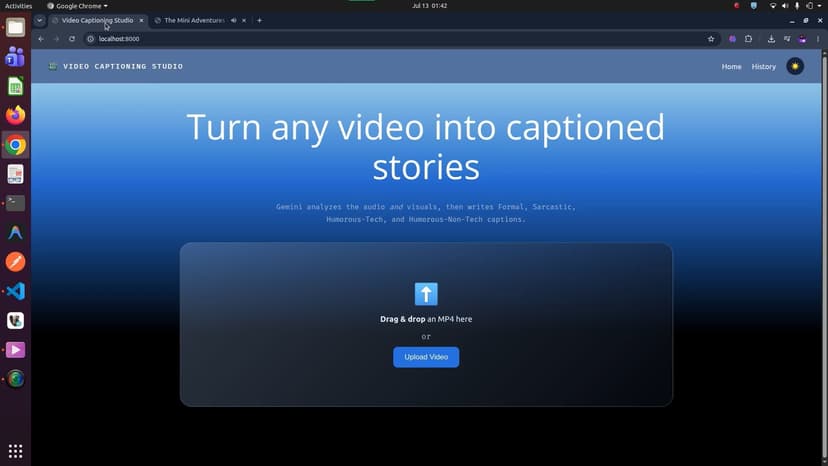828x466 pixels.
Task: Open Activities overview
Action: coord(18,6)
